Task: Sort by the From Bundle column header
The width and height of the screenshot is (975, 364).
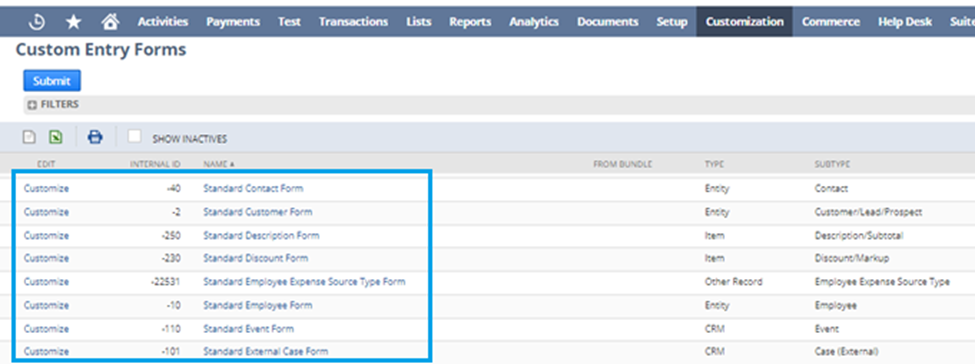Action: (622, 164)
